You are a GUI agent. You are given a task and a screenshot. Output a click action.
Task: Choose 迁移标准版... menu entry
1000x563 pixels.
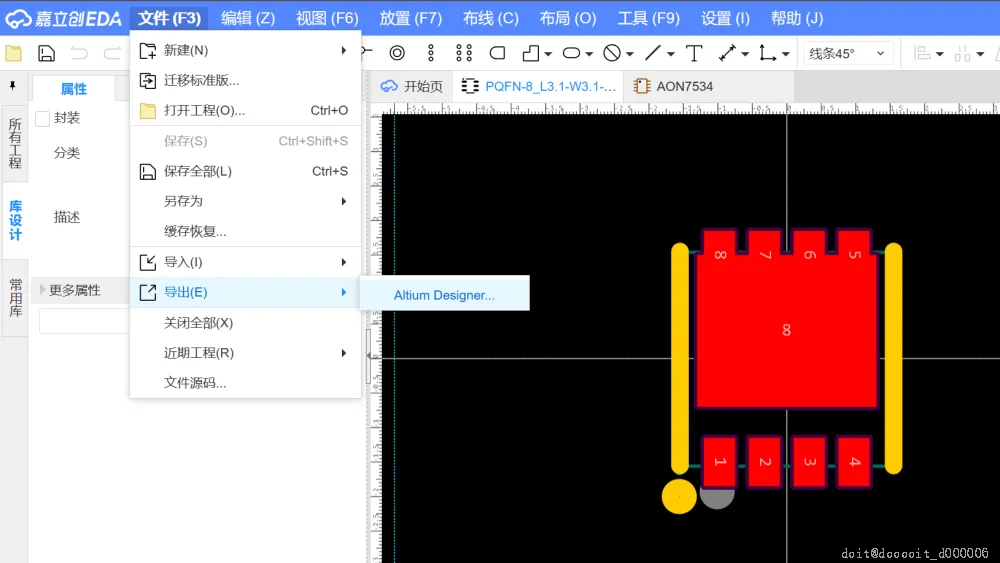[x=246, y=80]
